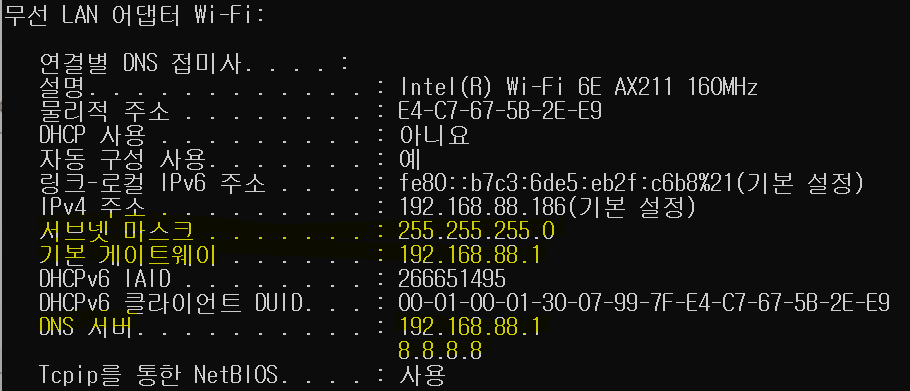Select the '아니요' DHCP value
The width and height of the screenshot is (910, 391).
tap(435, 136)
